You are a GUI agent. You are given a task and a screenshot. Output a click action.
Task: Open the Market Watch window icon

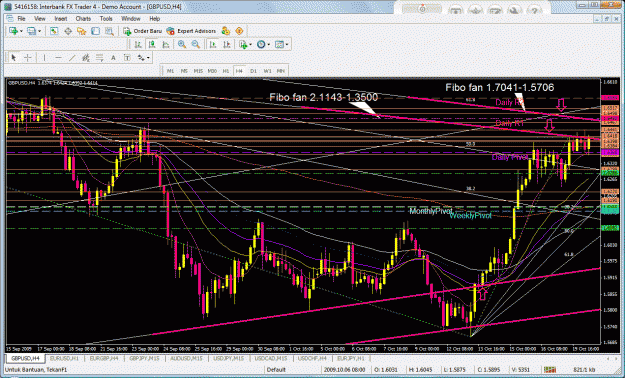point(54,31)
